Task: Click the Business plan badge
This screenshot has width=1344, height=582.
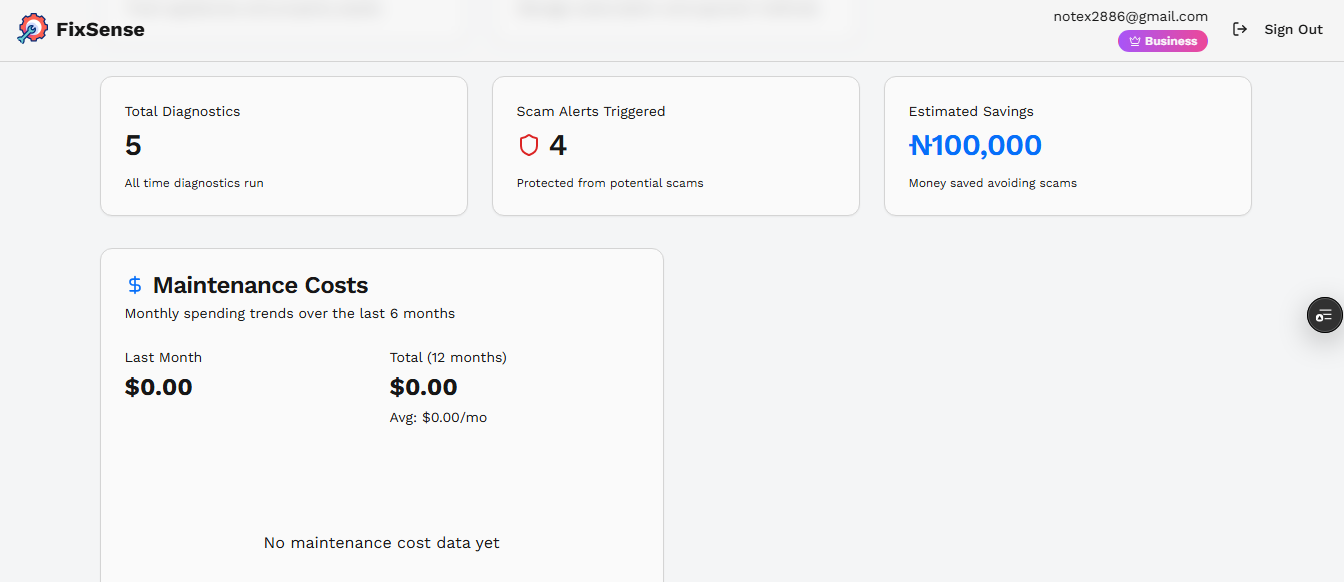Action: click(1163, 41)
